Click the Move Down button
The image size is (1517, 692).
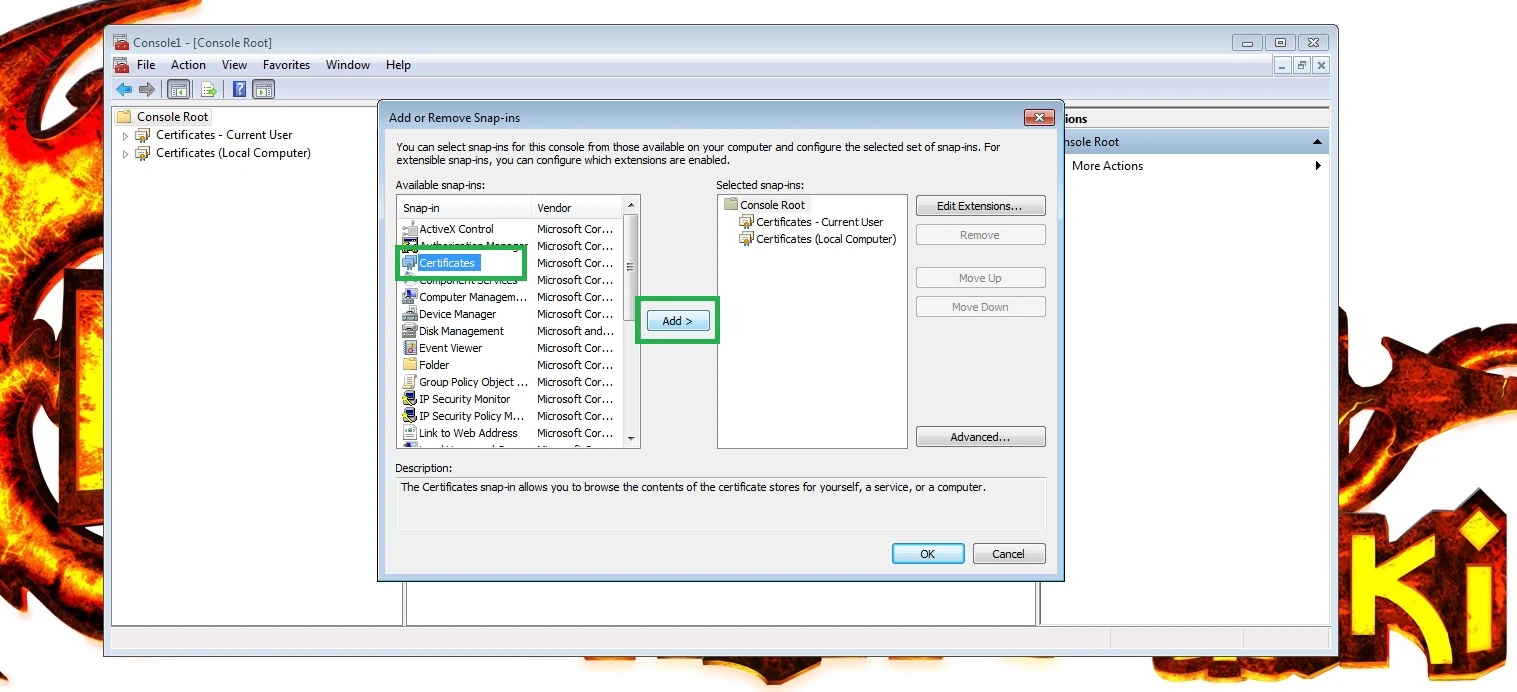980,307
